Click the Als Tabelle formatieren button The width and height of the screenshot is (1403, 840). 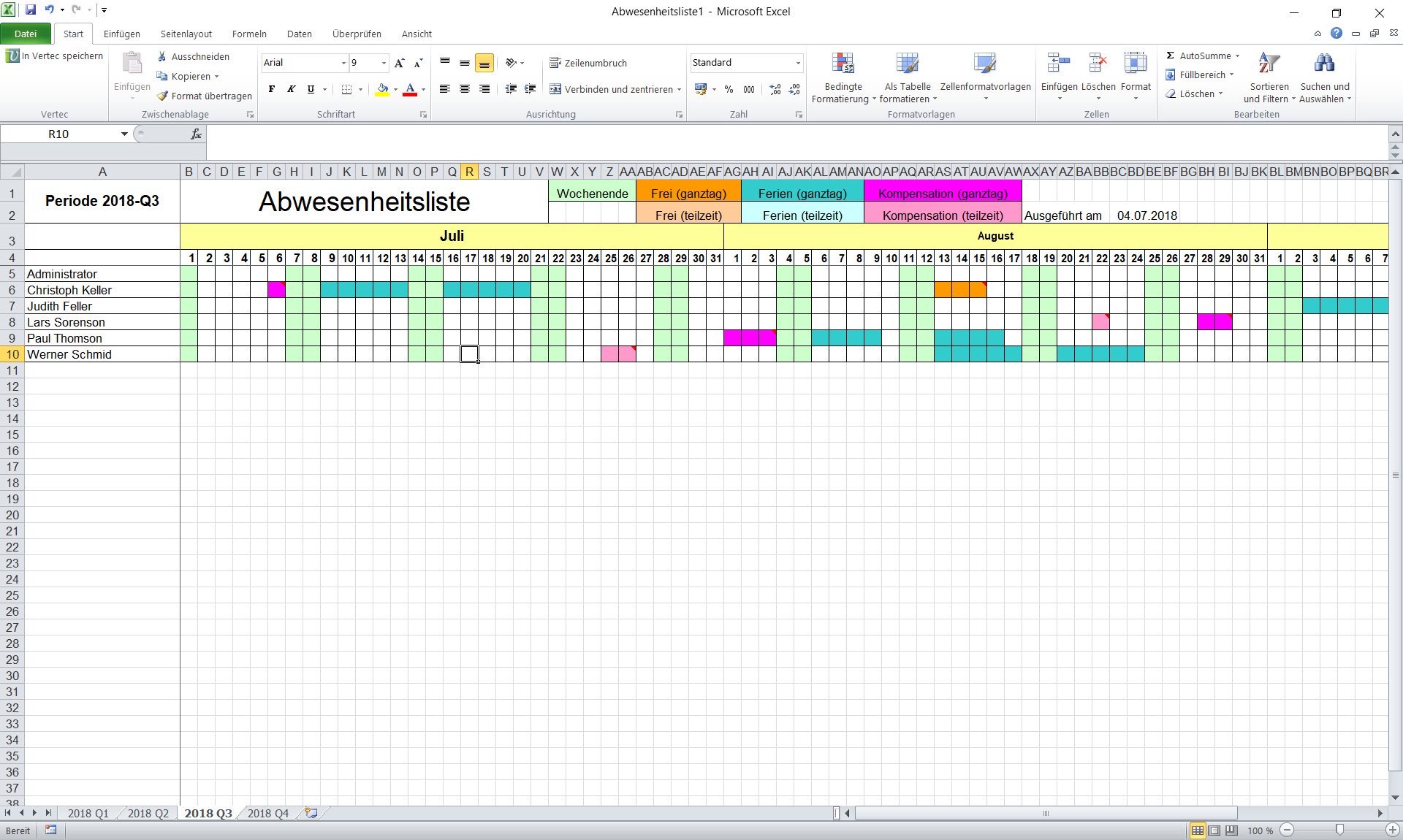tap(907, 64)
